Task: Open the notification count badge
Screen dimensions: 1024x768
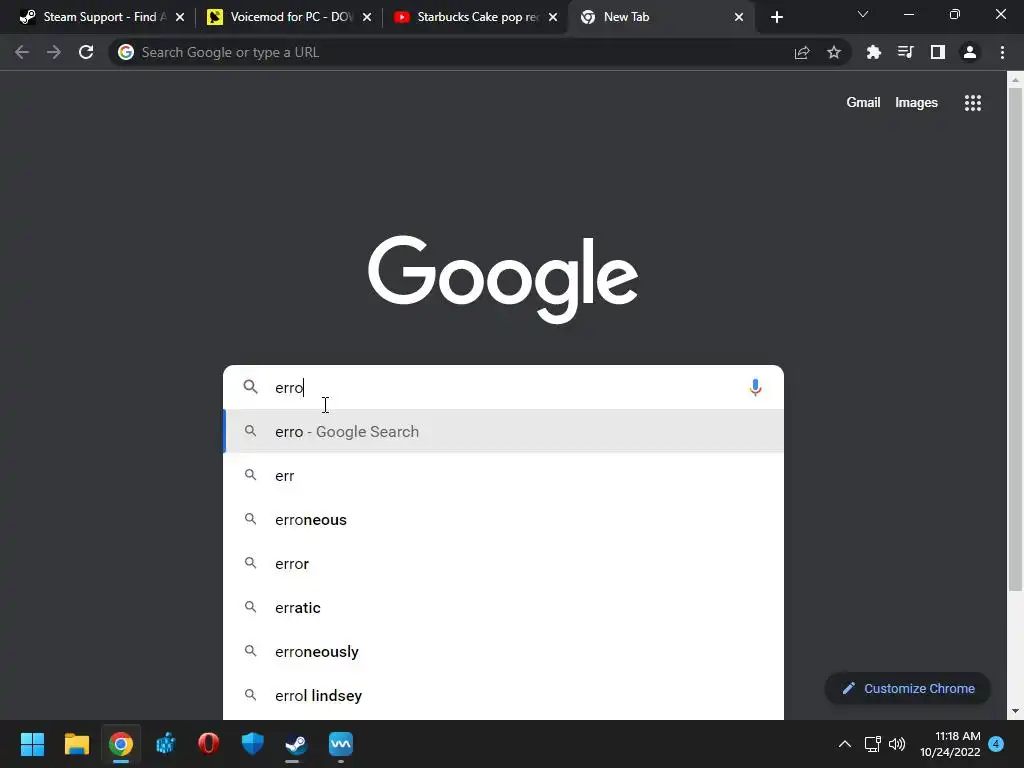Action: point(996,744)
